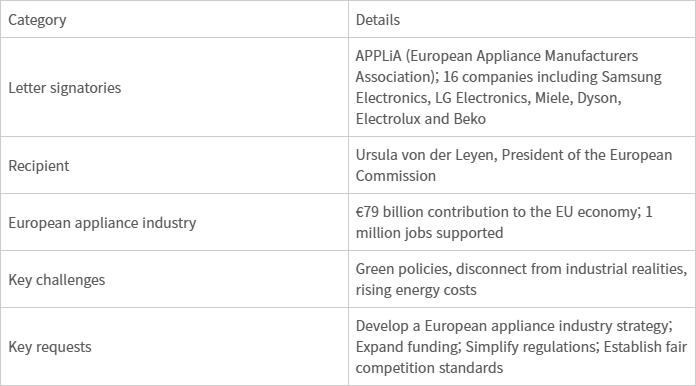This screenshot has height=386, width=696.
Task: Click 'LG Electronics' text in details
Action: point(481,98)
